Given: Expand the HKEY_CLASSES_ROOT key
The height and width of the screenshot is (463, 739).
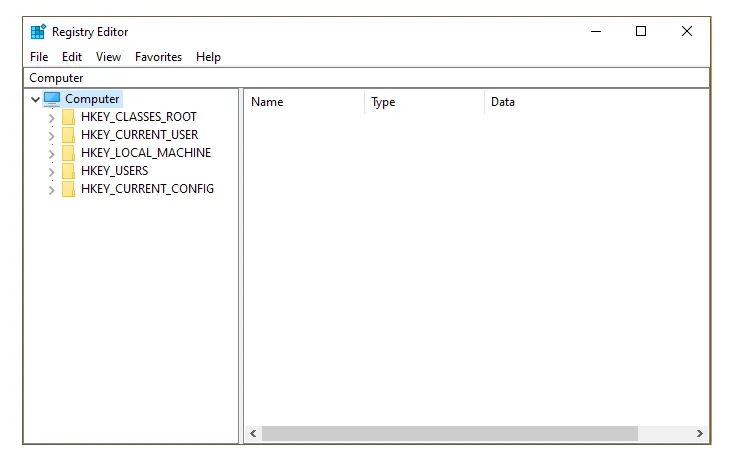Looking at the screenshot, I should point(51,118).
